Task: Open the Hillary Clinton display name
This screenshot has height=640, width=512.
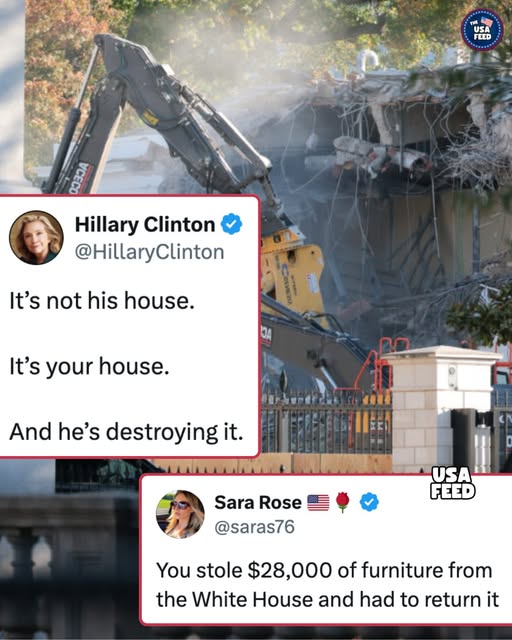Action: [145, 224]
